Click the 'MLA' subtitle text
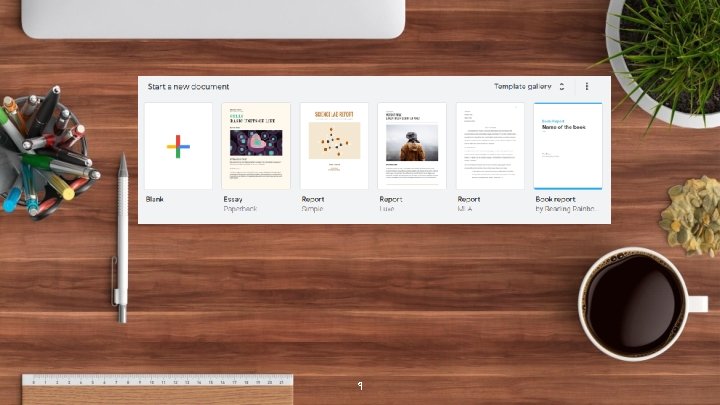The width and height of the screenshot is (720, 405). click(465, 209)
